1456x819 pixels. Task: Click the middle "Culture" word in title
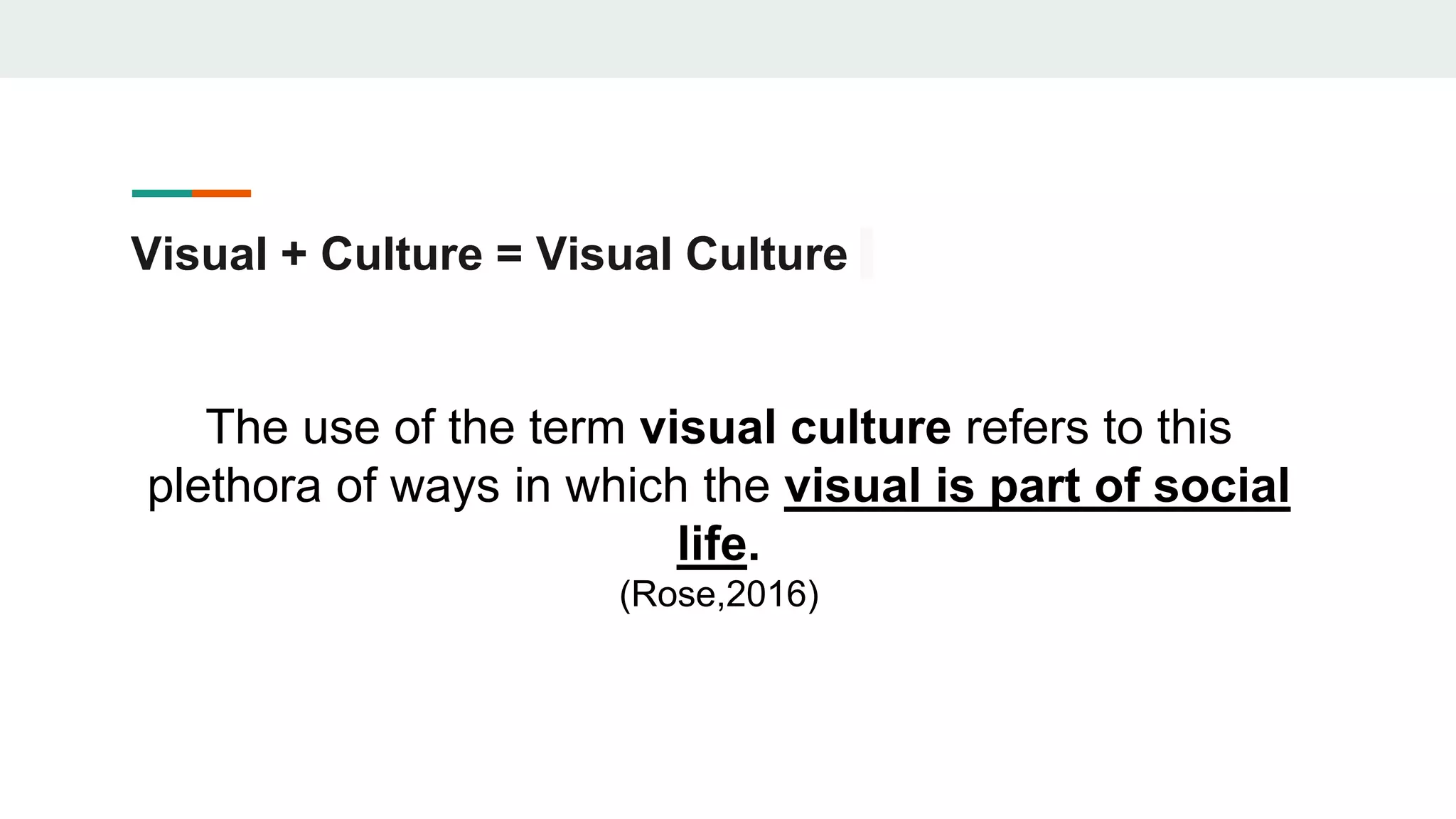click(402, 254)
